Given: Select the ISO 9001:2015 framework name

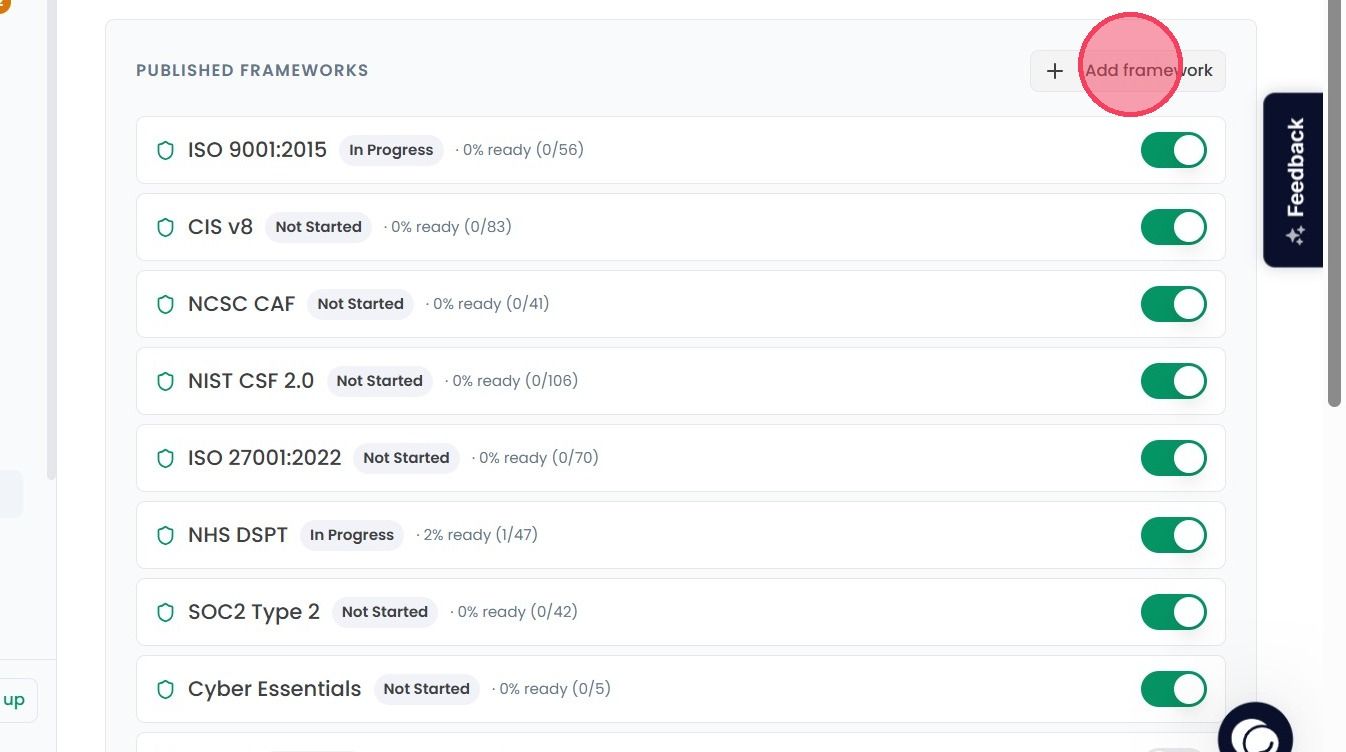Looking at the screenshot, I should click(257, 150).
